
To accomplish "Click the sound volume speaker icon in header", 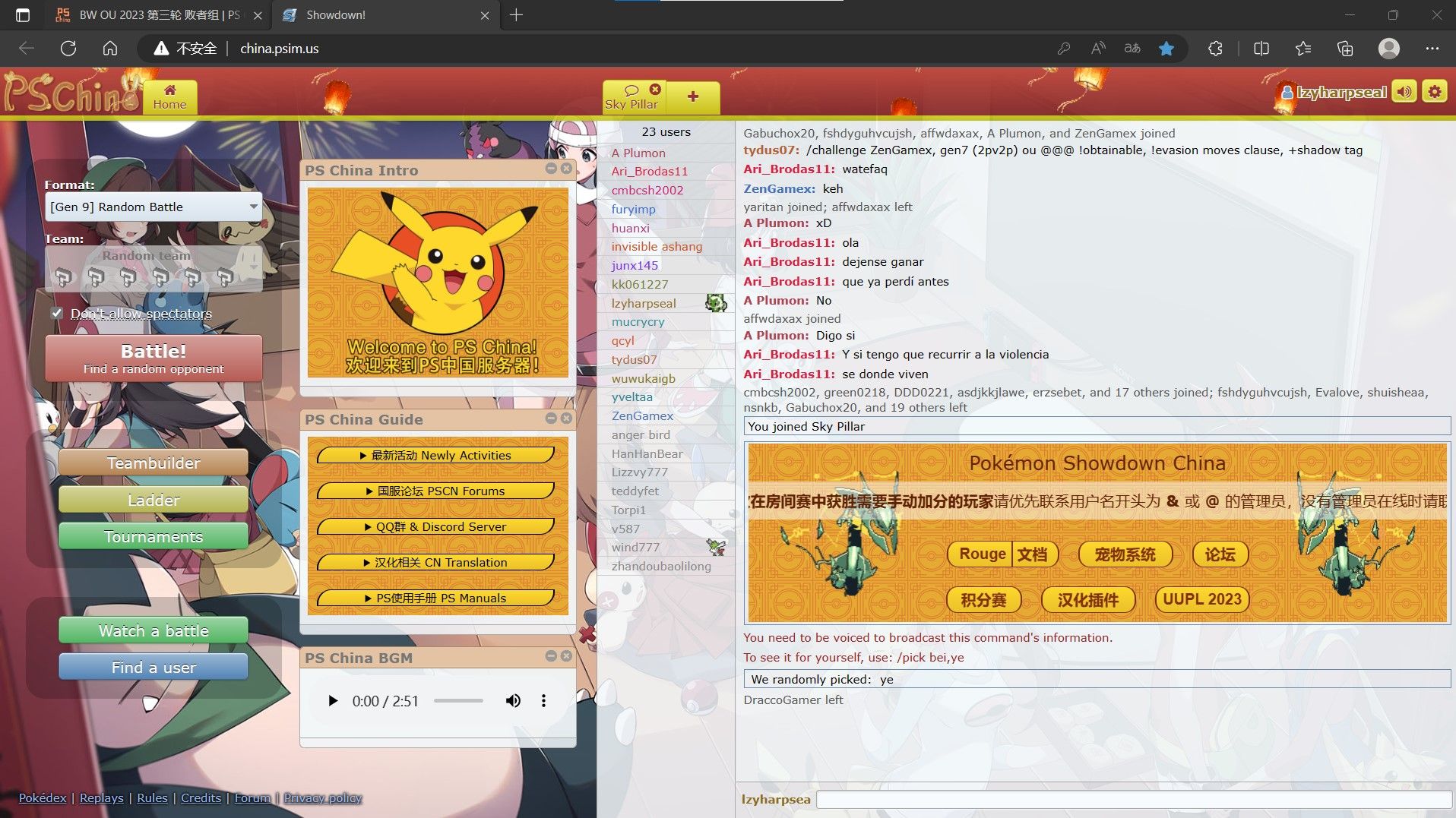I will coord(1404,92).
